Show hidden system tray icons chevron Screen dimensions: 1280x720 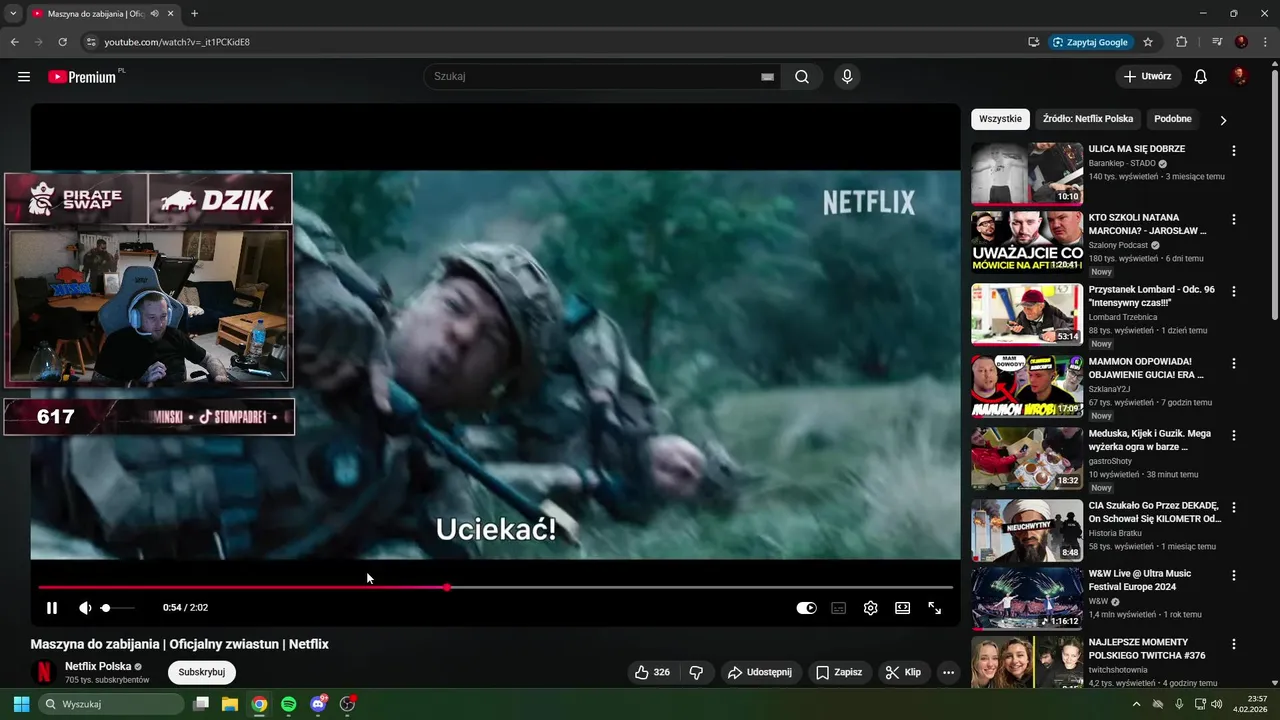tap(1135, 704)
